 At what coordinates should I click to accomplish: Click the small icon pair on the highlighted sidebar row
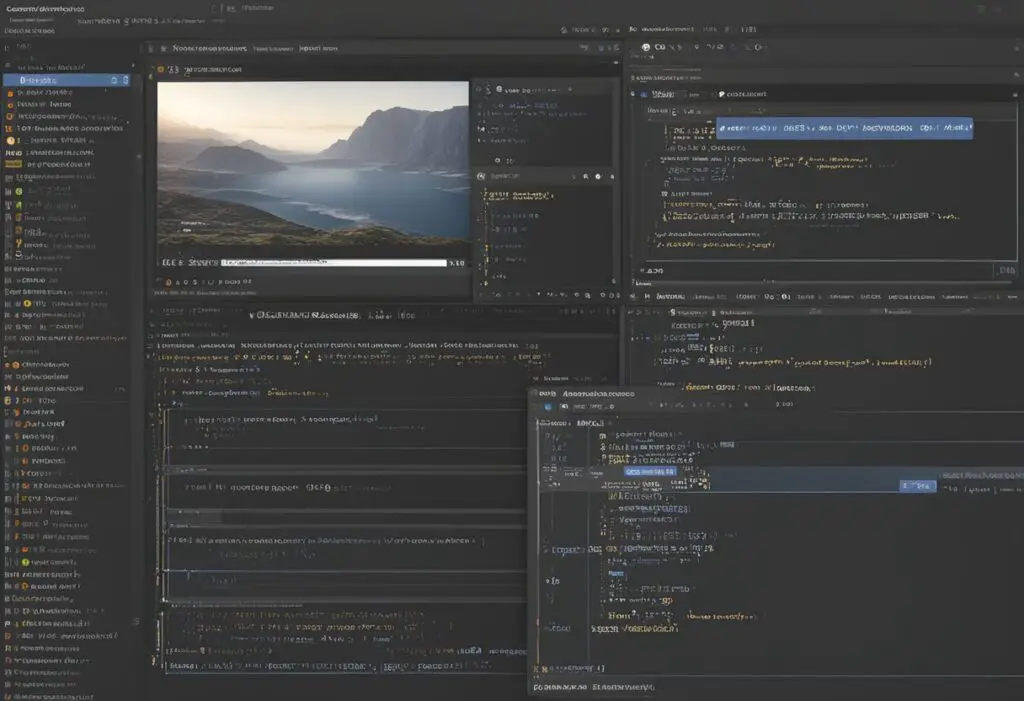point(120,80)
